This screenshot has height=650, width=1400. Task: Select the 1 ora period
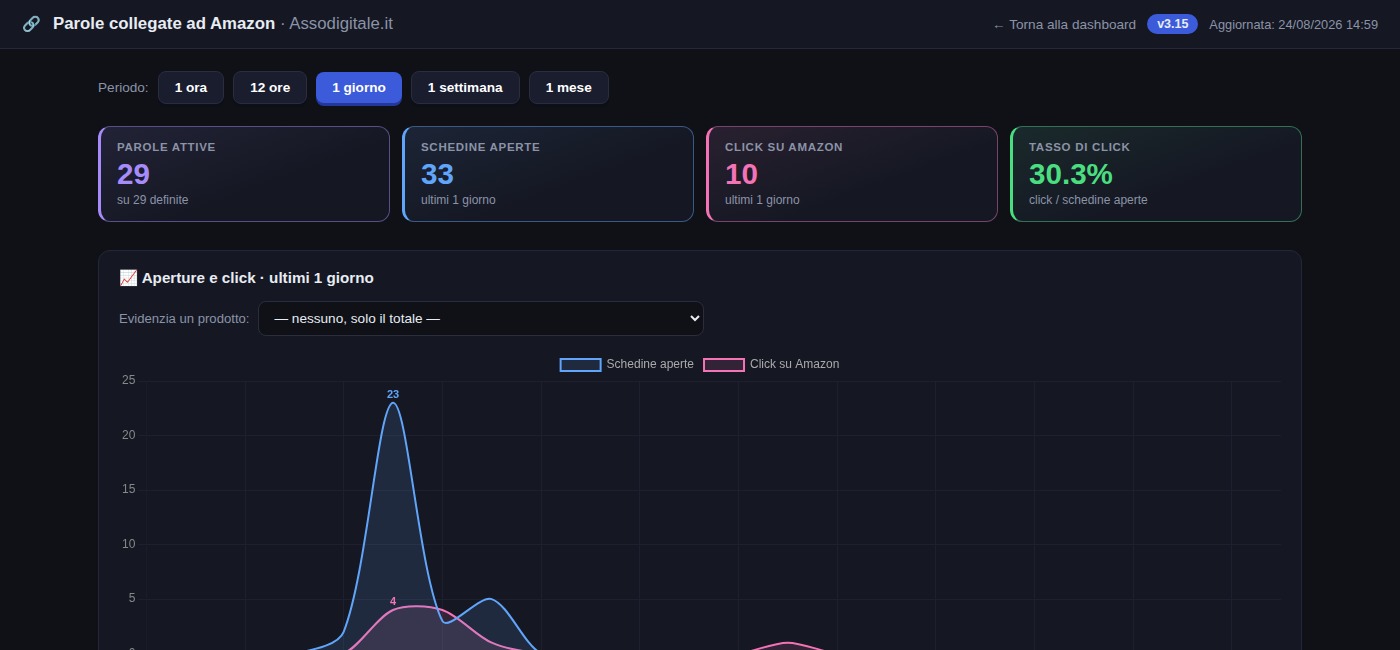point(191,88)
